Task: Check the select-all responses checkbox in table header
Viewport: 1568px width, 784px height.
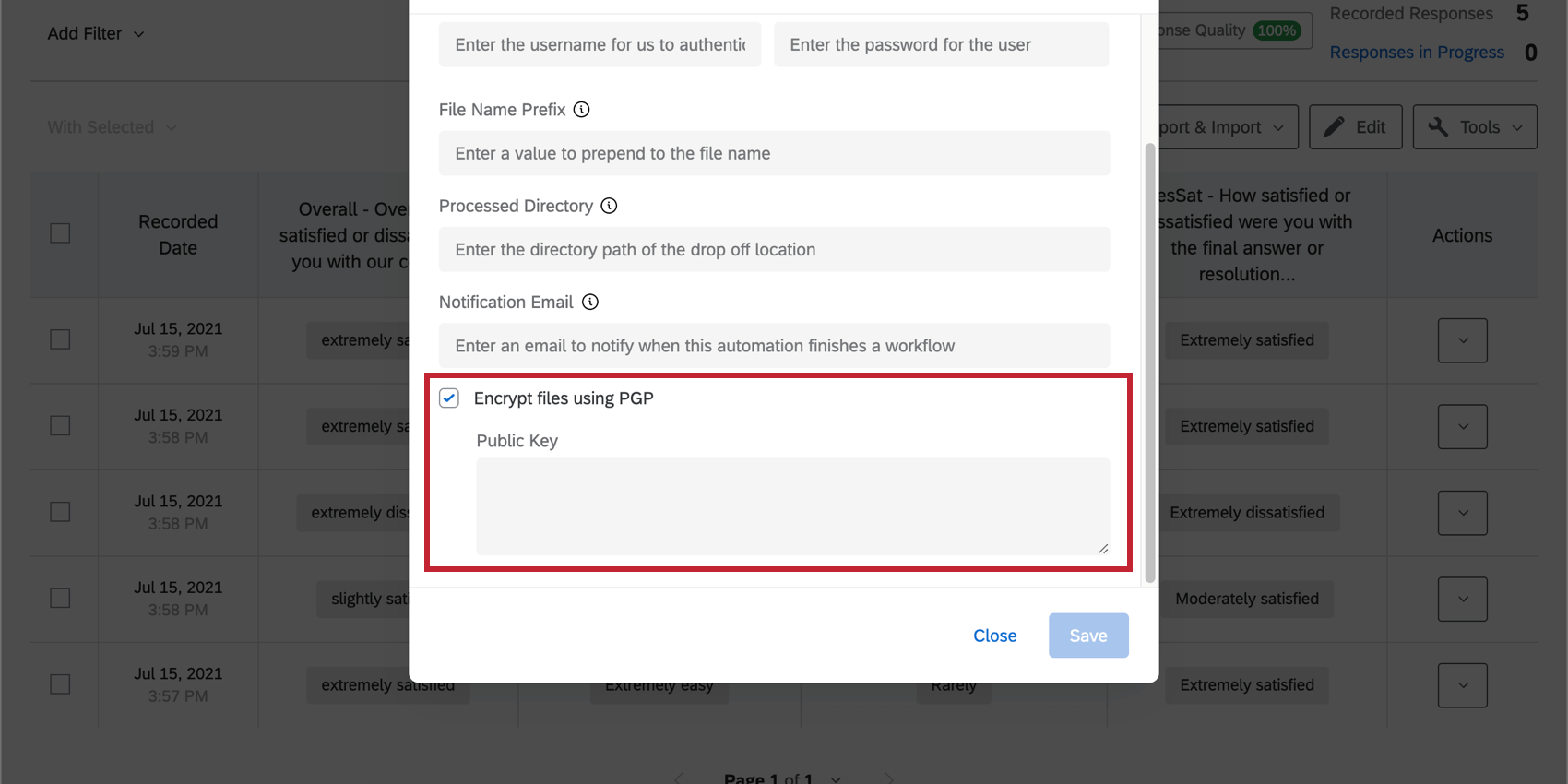Action: 60,233
